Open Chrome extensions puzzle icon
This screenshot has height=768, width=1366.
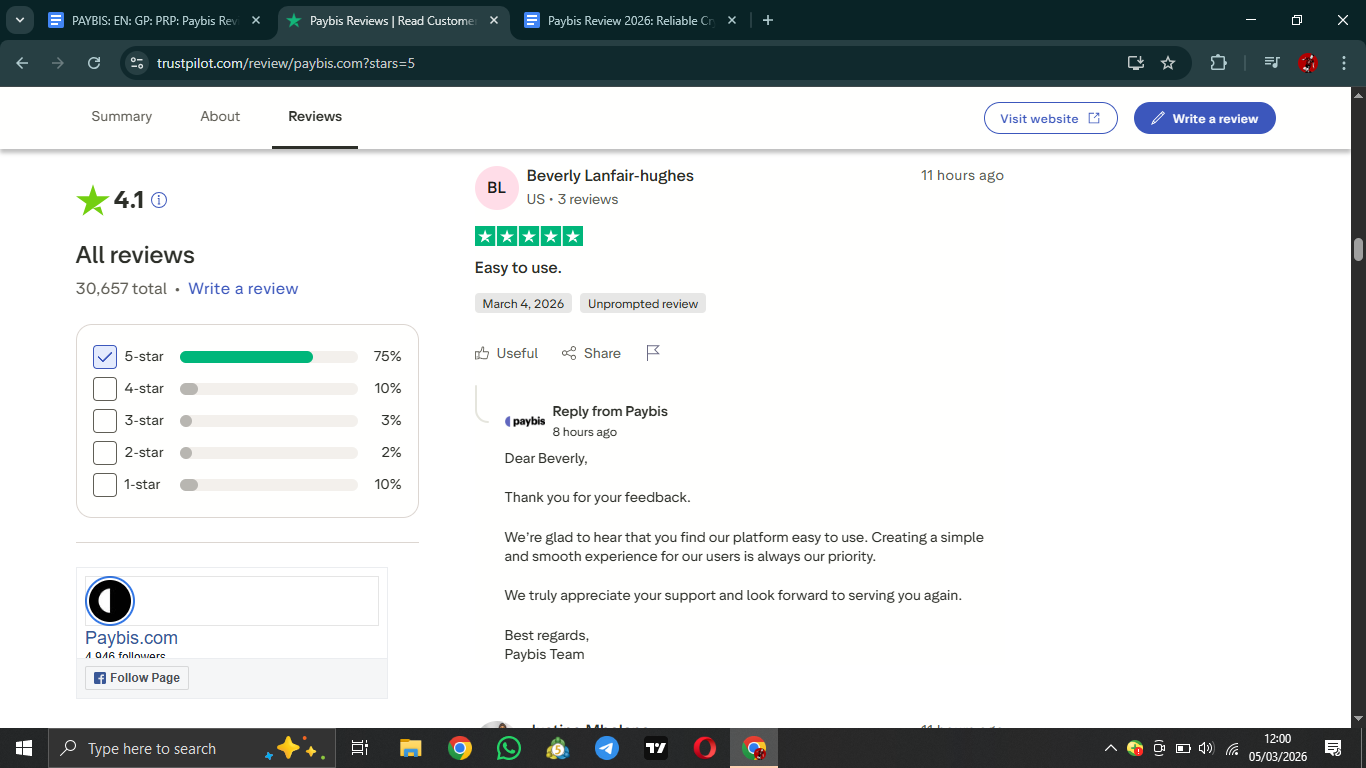[1218, 63]
